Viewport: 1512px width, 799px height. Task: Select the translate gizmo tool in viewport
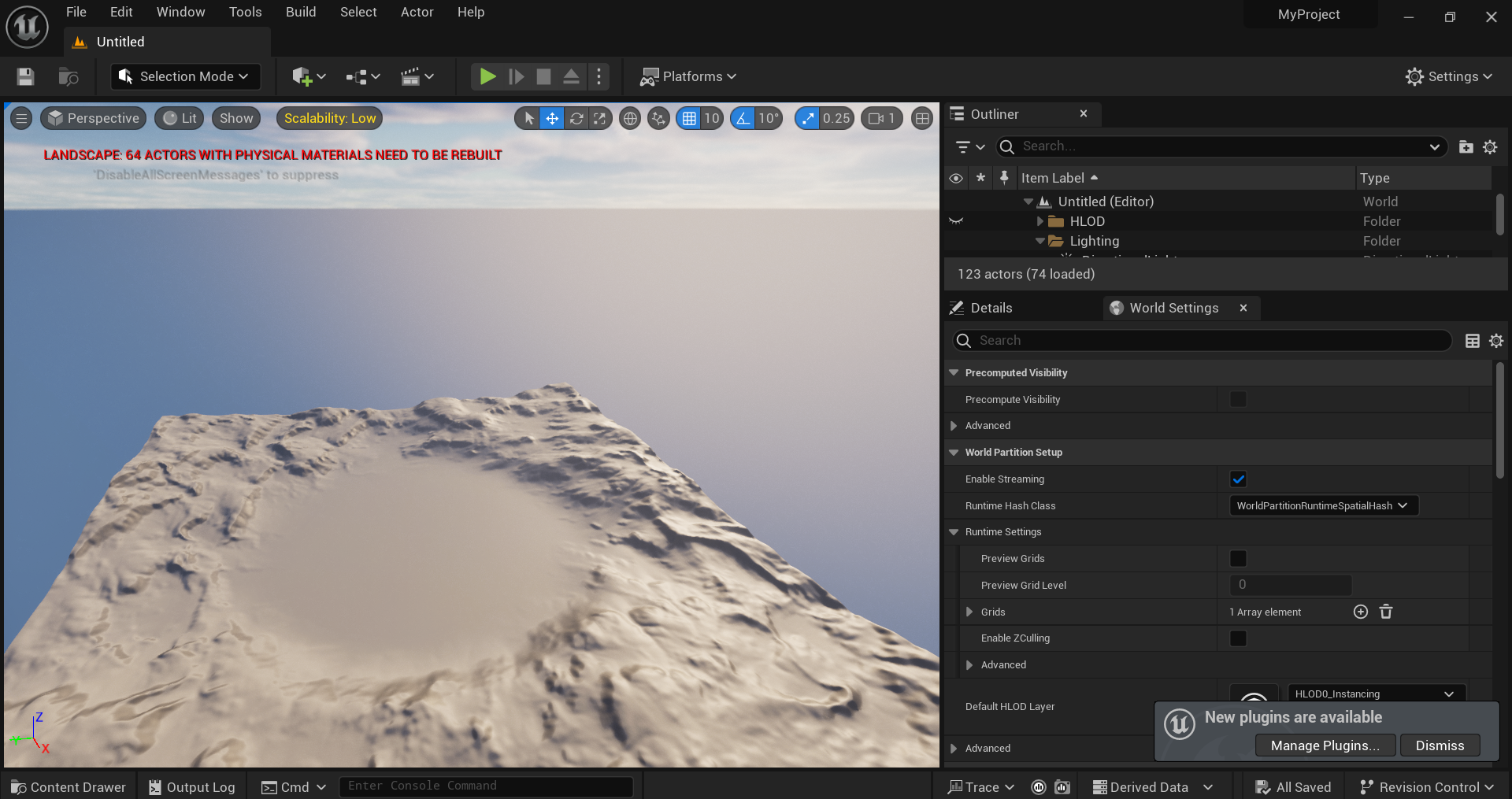[x=553, y=119]
